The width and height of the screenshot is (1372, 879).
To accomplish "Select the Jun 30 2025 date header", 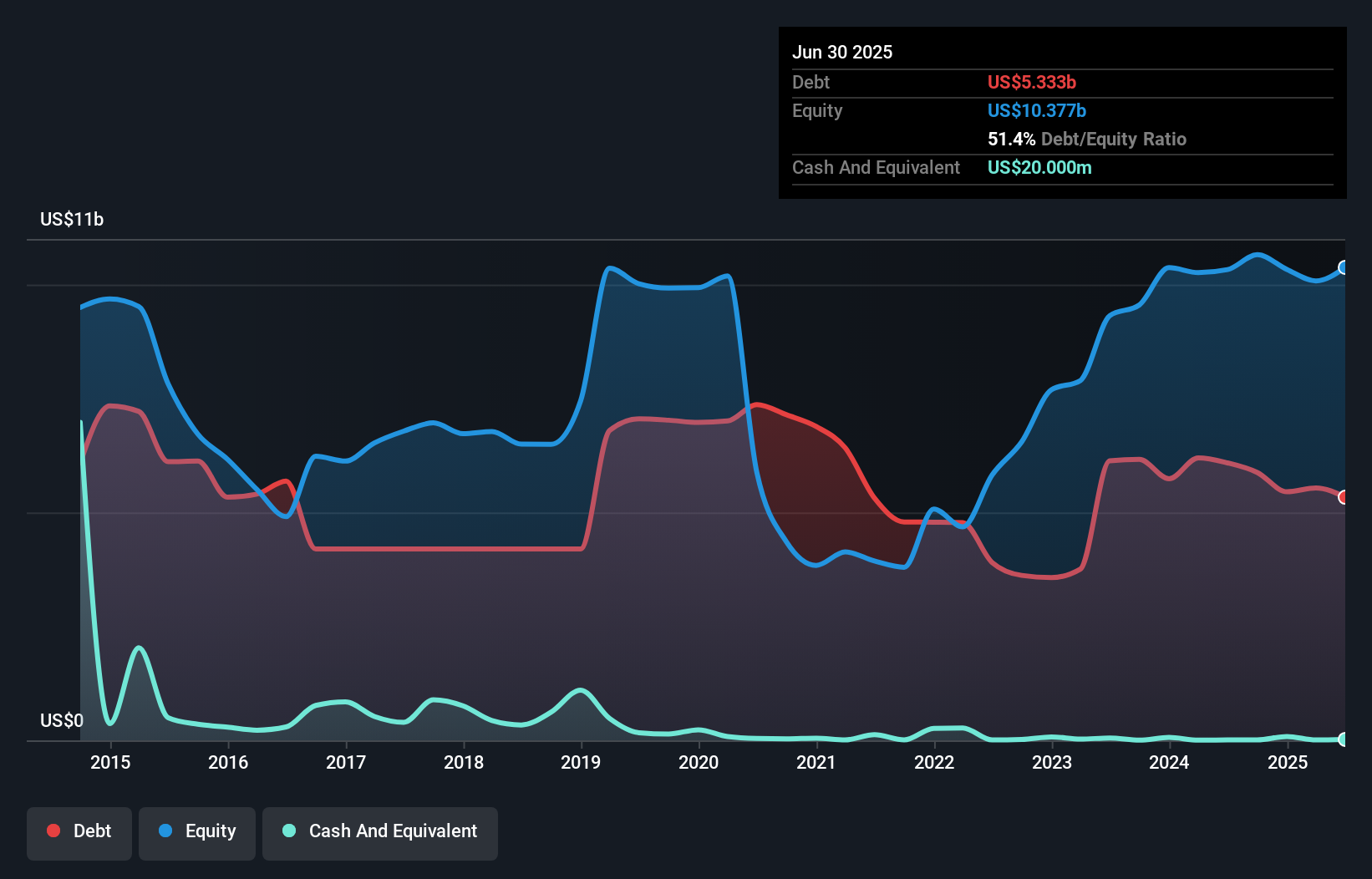I will point(842,52).
